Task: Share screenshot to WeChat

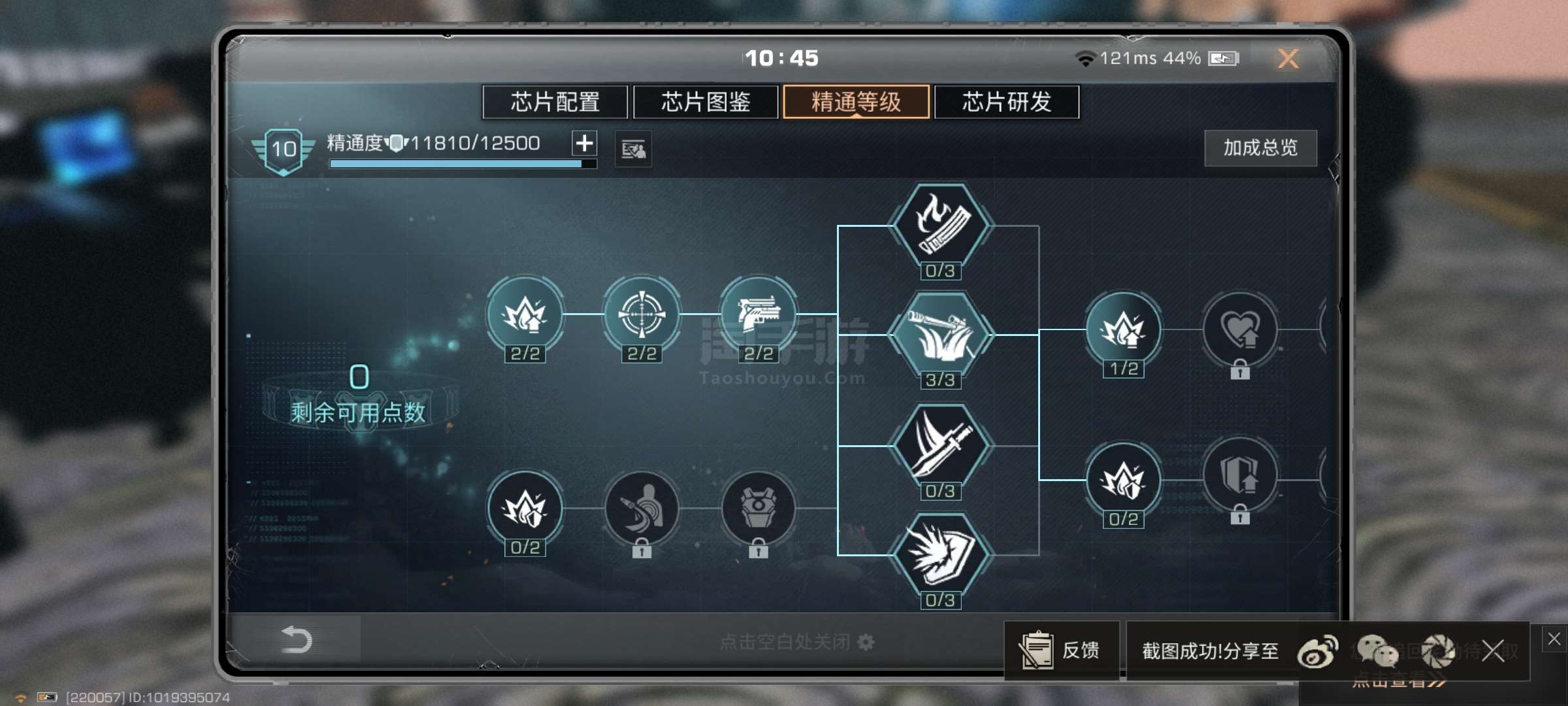Action: click(x=1377, y=651)
